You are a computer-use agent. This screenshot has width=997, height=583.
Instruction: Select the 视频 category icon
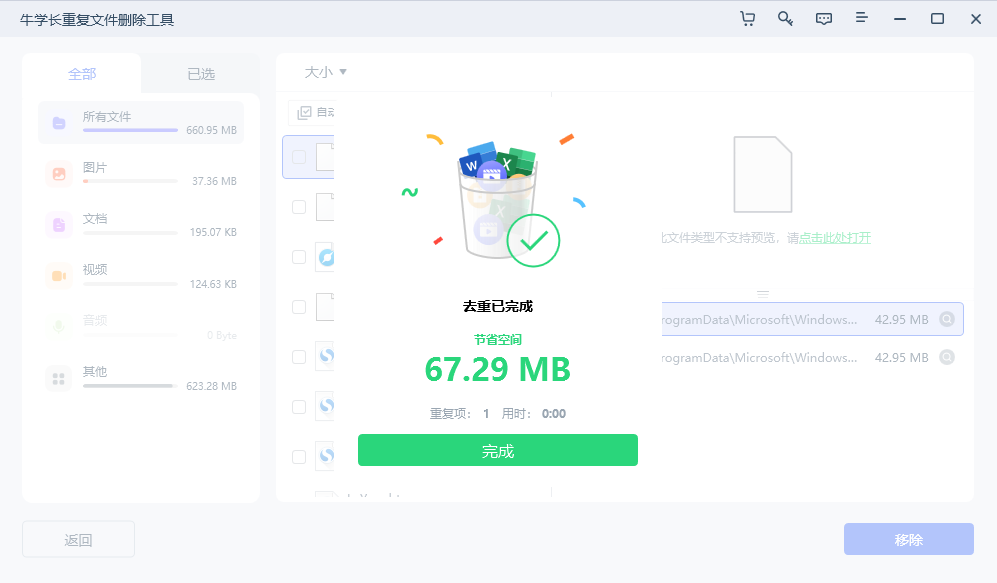click(x=59, y=276)
